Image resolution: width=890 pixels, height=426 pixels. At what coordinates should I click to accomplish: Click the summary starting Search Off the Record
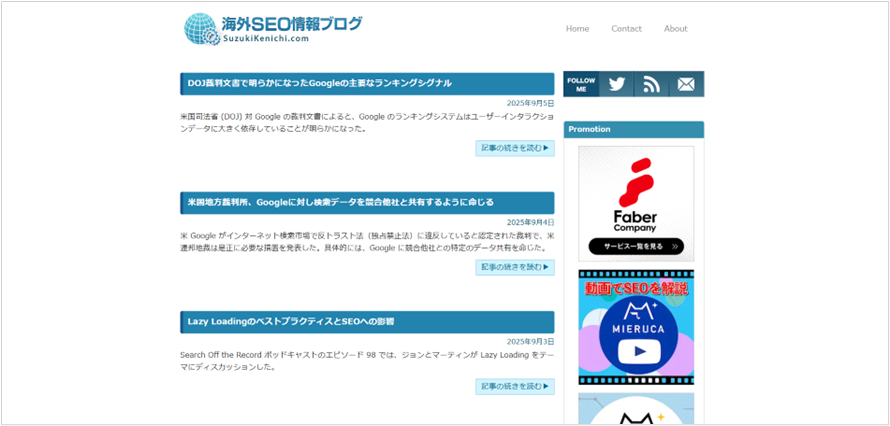click(x=367, y=361)
